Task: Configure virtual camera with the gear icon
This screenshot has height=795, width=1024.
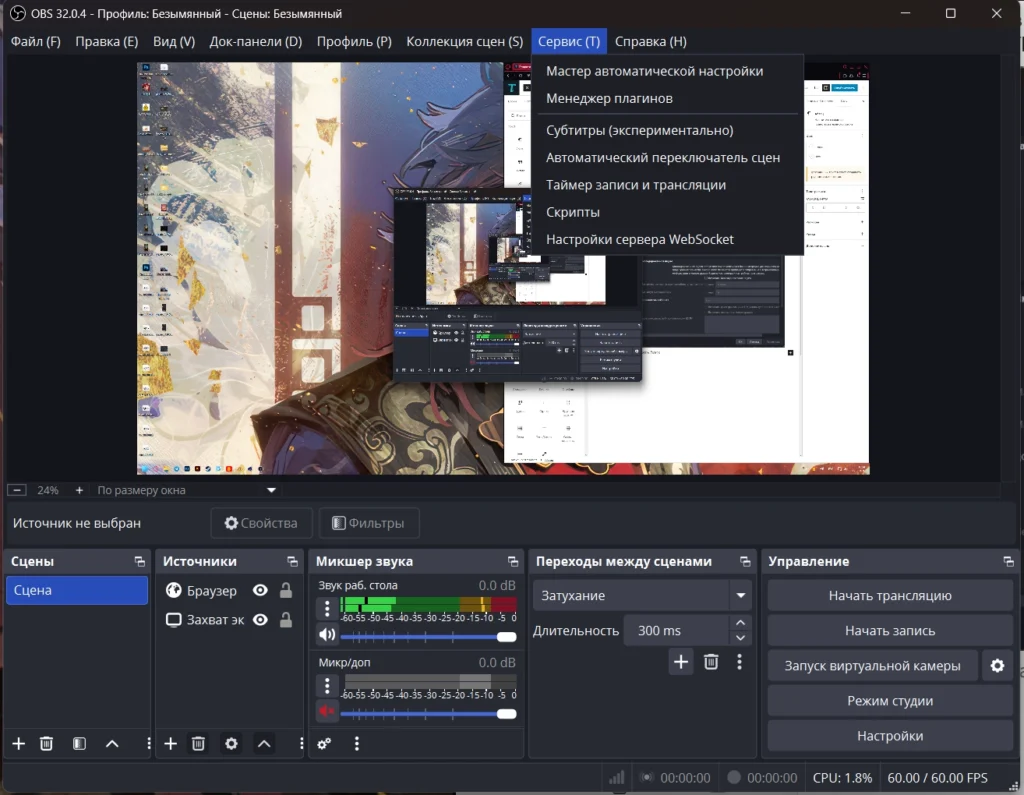Action: (x=997, y=665)
